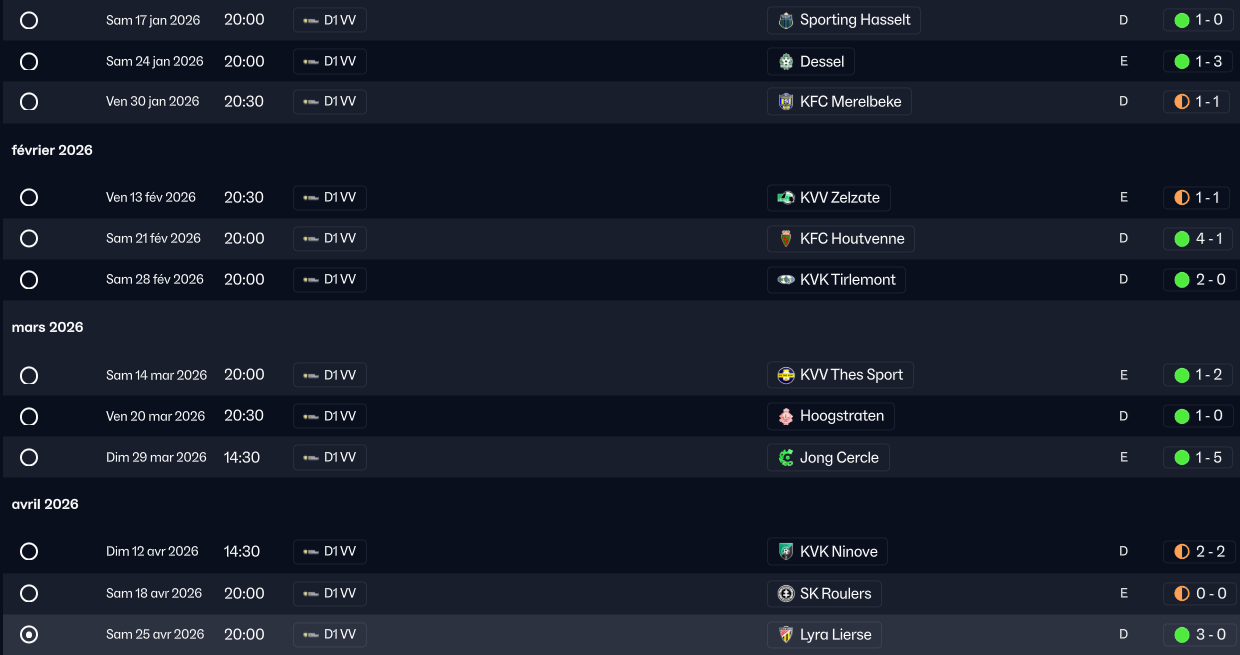This screenshot has width=1240, height=655.
Task: Open the 2 - 2 draw result versus KVK Ninove
Action: coord(1198,552)
